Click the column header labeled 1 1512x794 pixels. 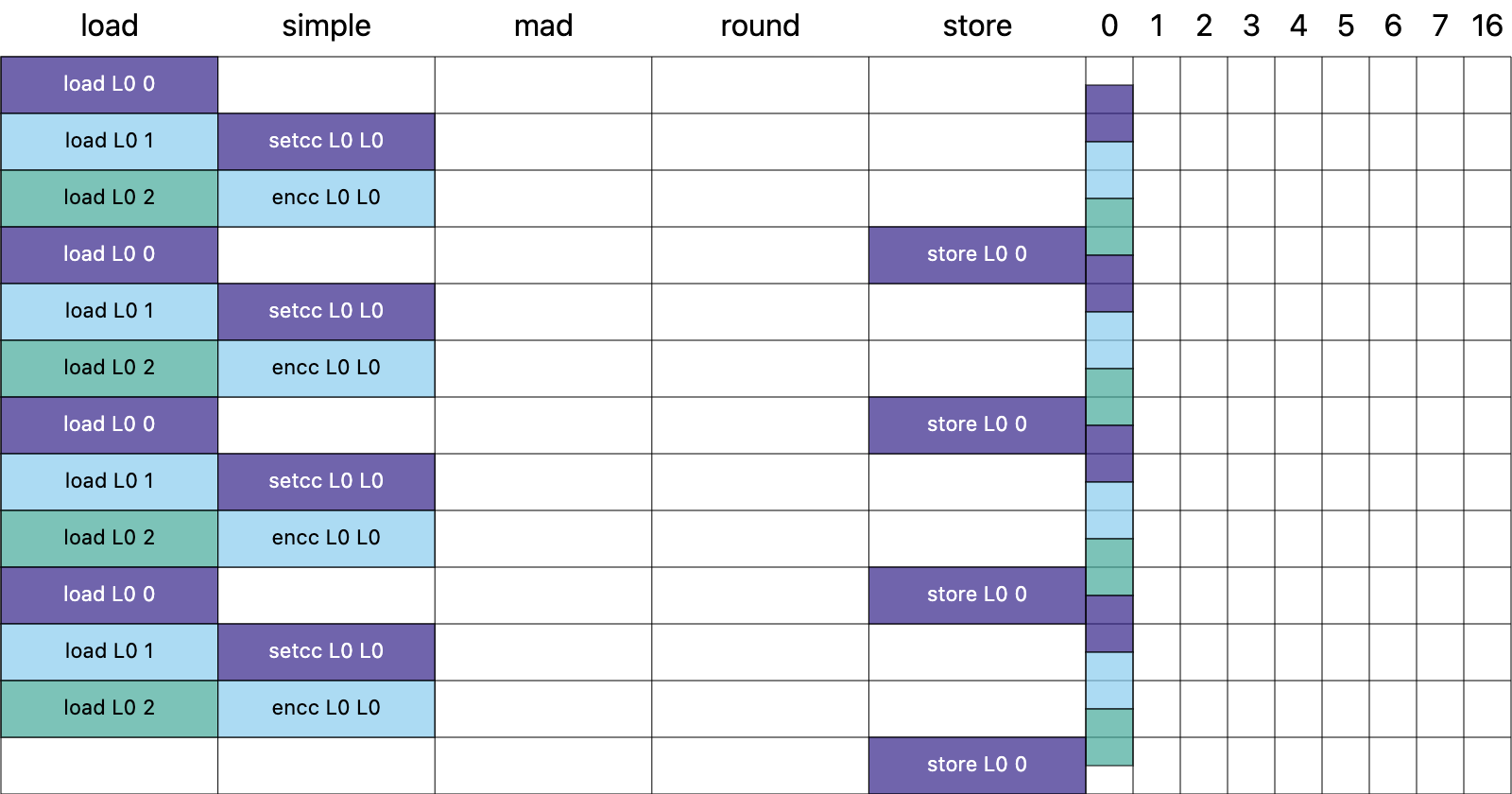point(1157,26)
